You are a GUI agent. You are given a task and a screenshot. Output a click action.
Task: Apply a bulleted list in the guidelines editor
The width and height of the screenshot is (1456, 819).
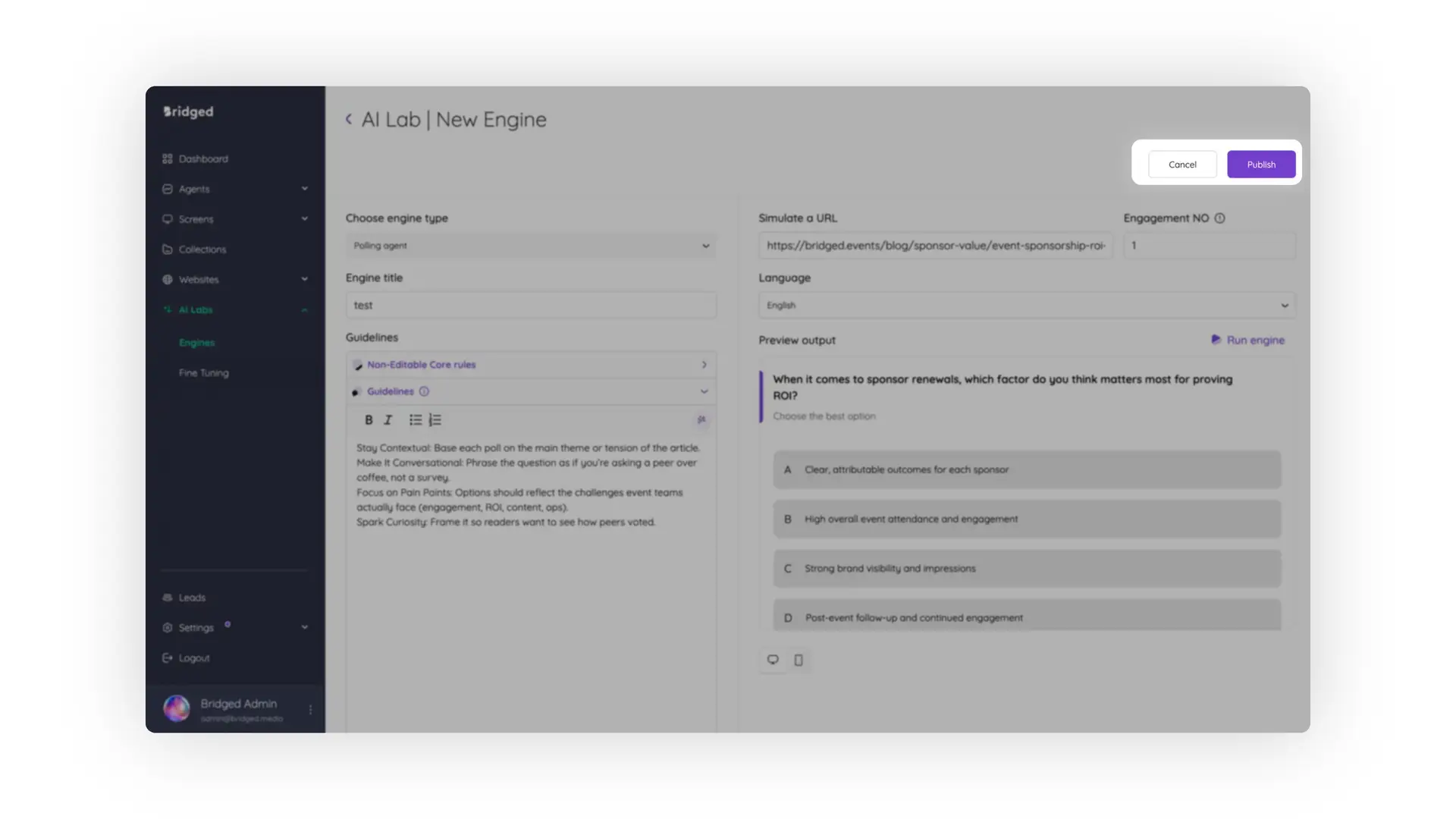click(415, 419)
